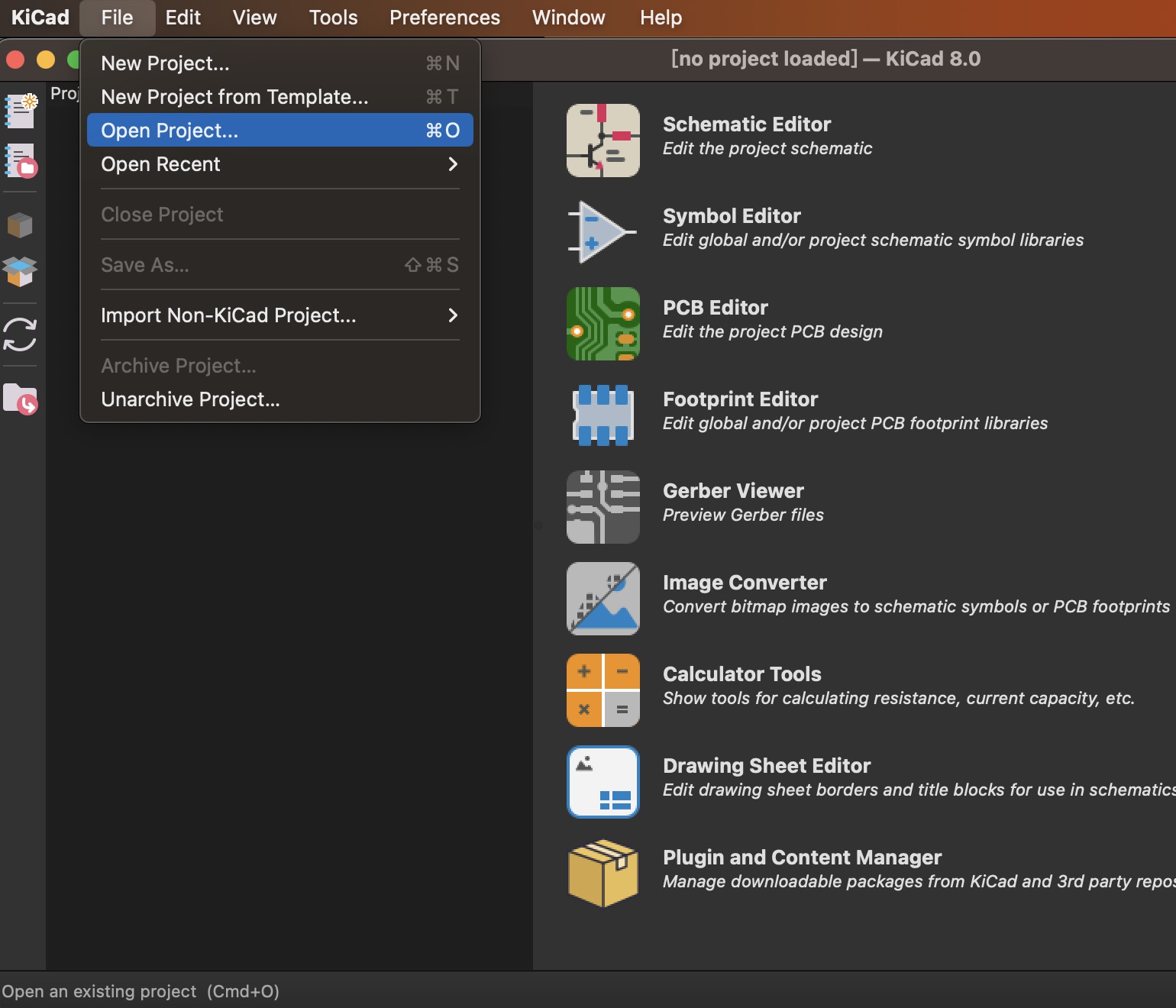Minimize window with the yellow button
Image resolution: width=1176 pixels, height=1008 pixels.
46,60
